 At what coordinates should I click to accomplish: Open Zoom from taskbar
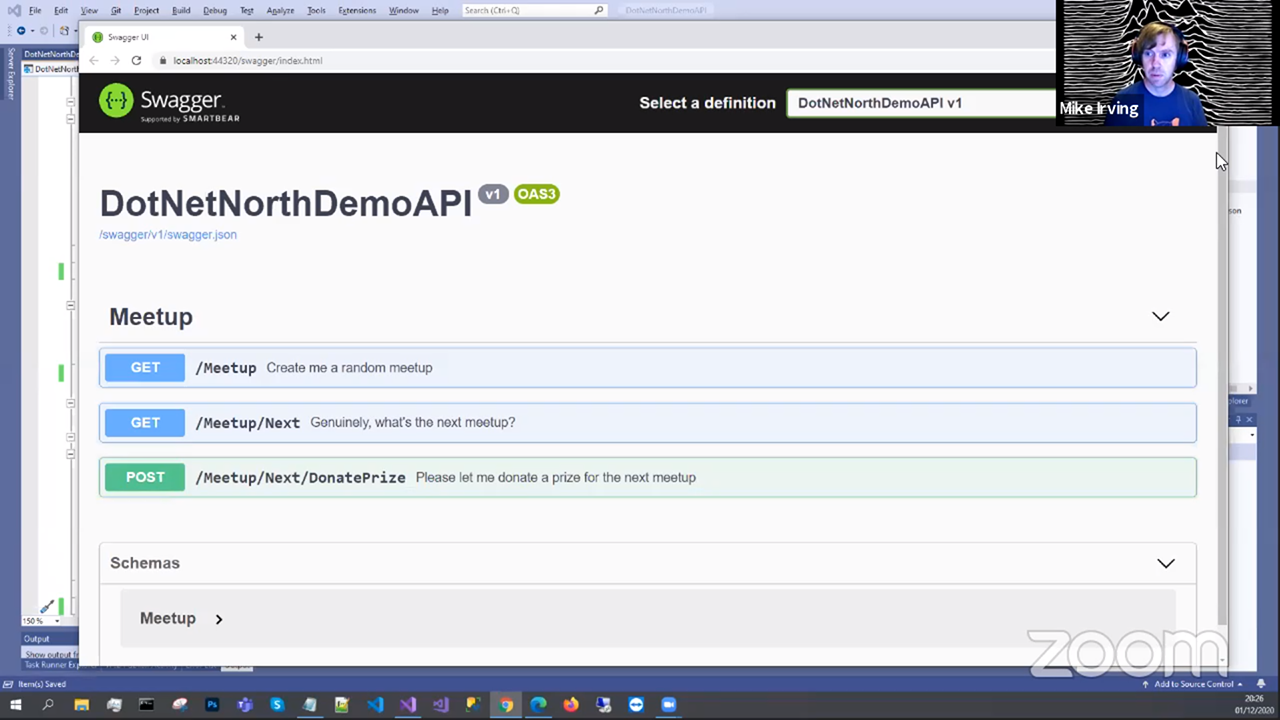coord(669,705)
